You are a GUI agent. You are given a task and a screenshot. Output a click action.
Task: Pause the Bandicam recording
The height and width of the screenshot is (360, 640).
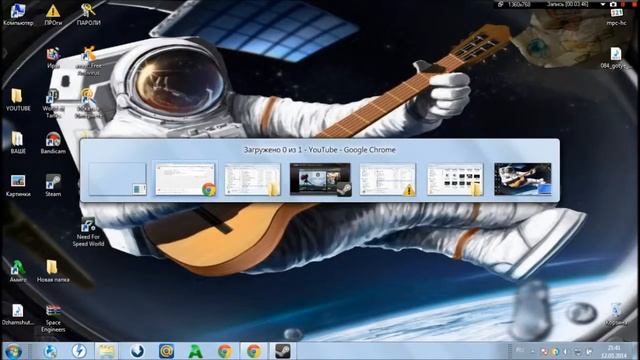coord(624,4)
